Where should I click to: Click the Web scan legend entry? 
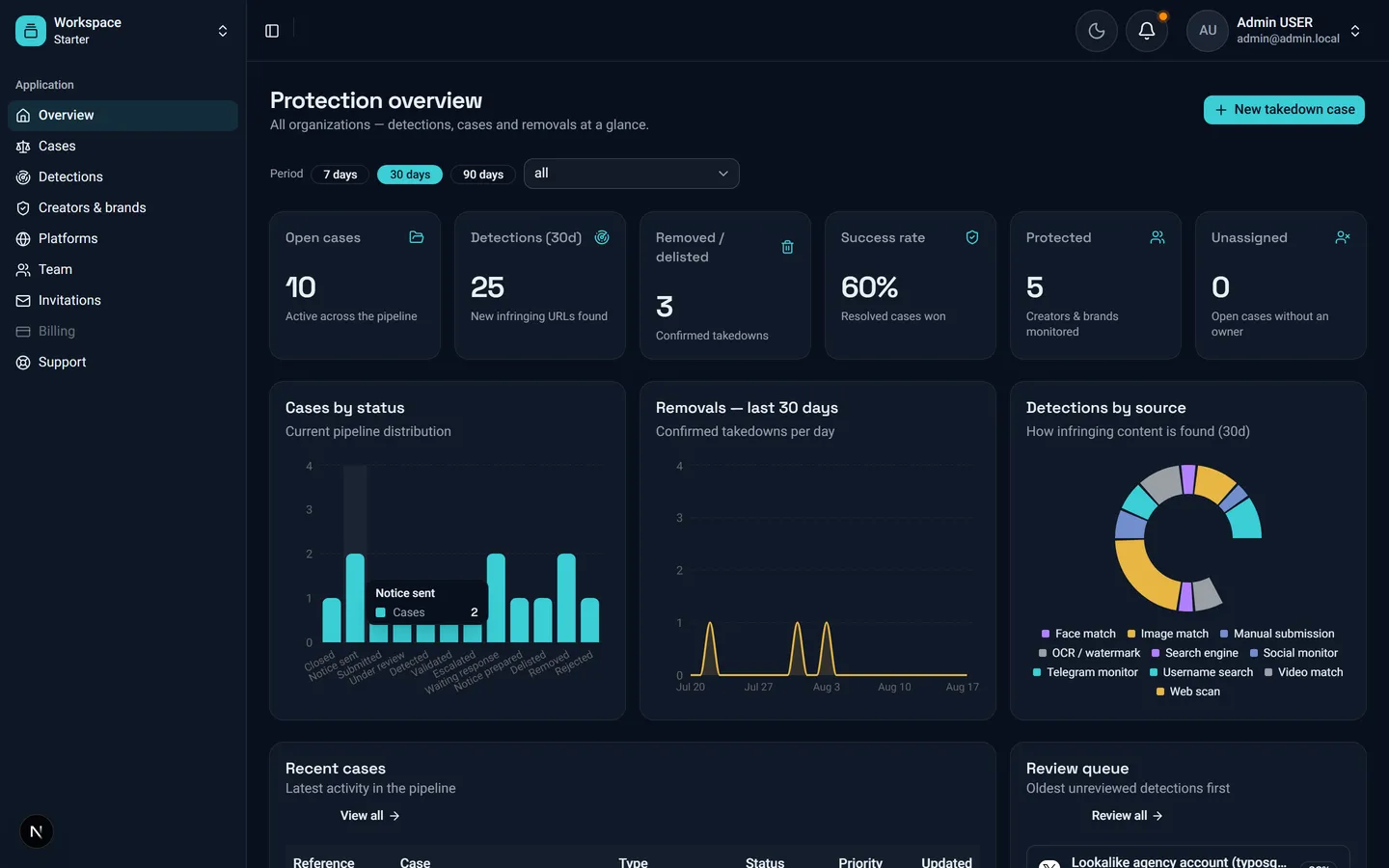pyautogui.click(x=1187, y=692)
